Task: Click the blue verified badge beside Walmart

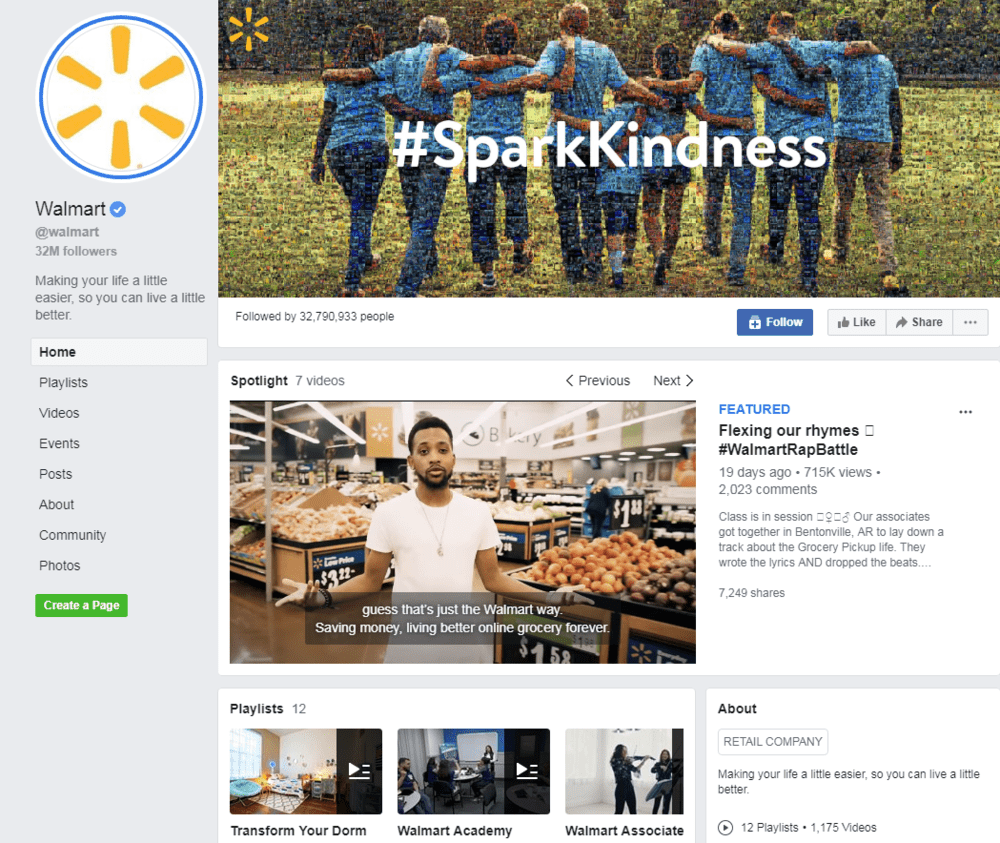Action: pos(118,209)
